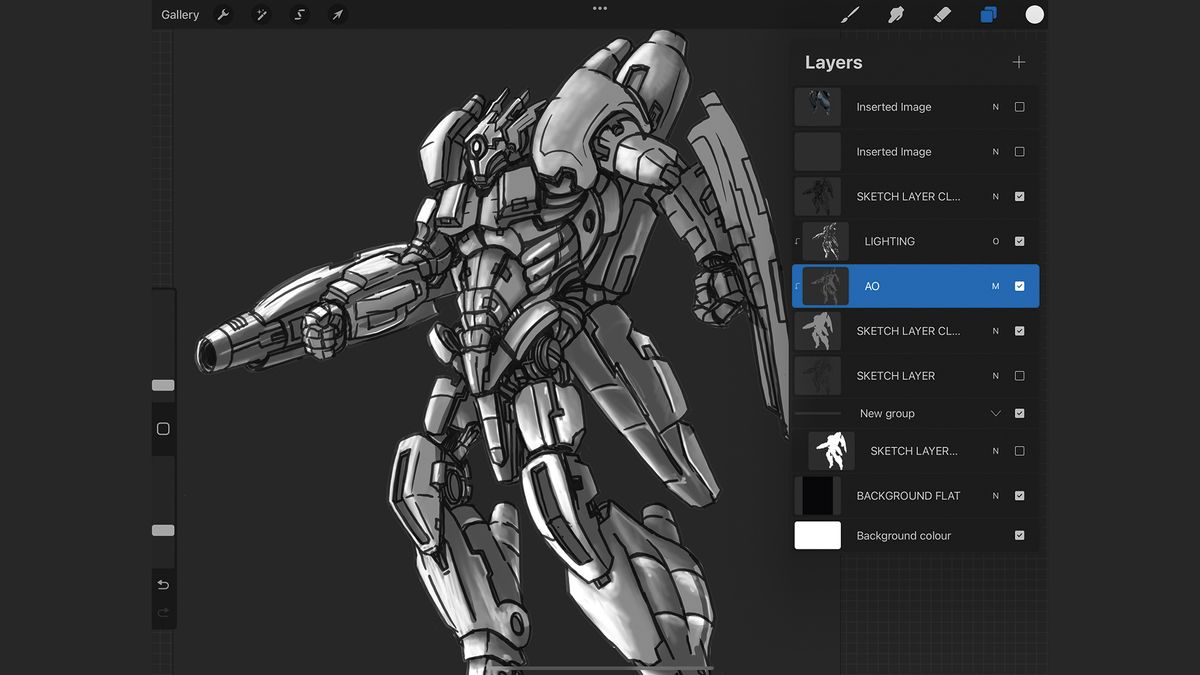This screenshot has height=675, width=1200.
Task: Hide the LIGHTING layer
Action: [x=1020, y=241]
